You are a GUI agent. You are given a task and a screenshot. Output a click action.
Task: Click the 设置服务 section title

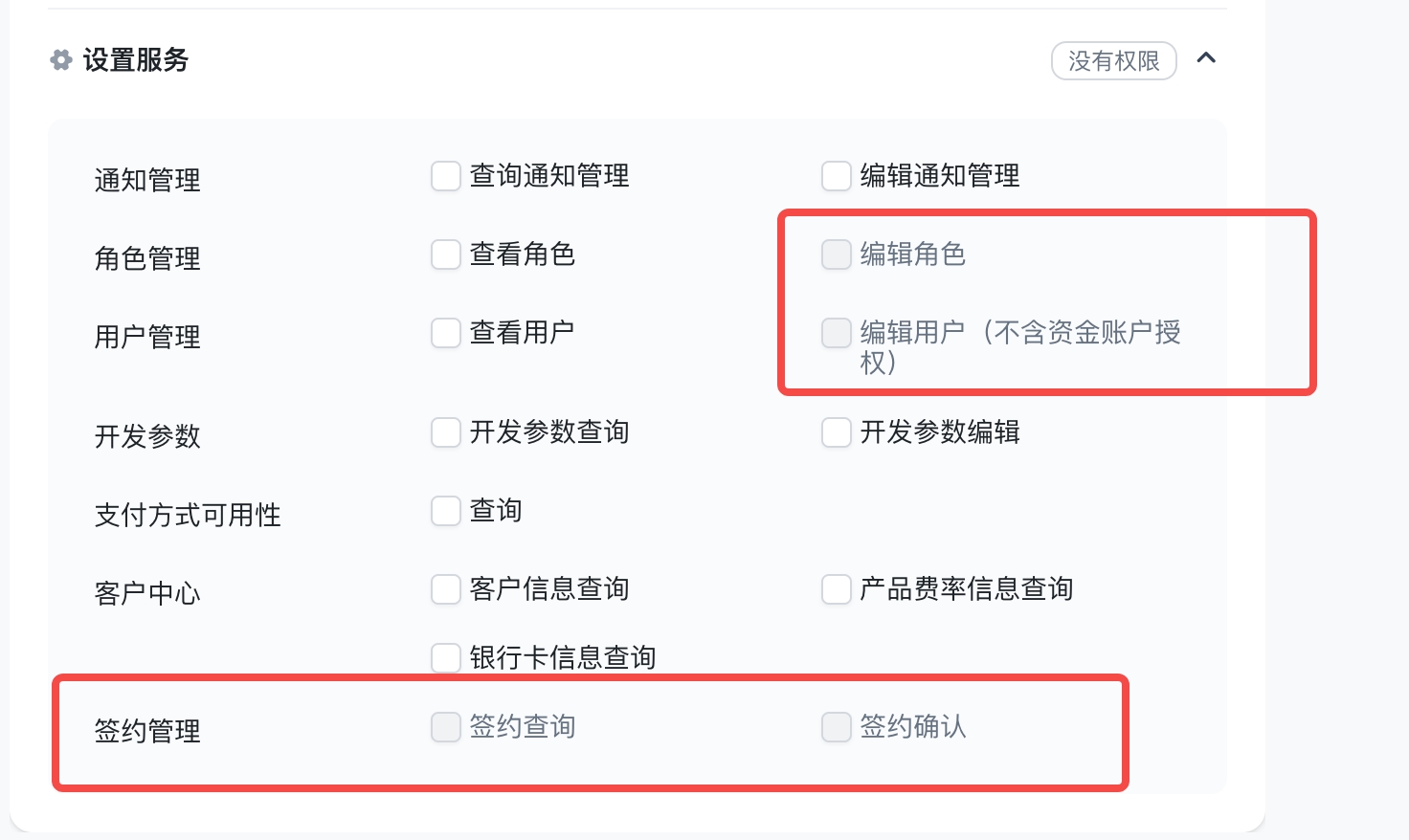[136, 60]
